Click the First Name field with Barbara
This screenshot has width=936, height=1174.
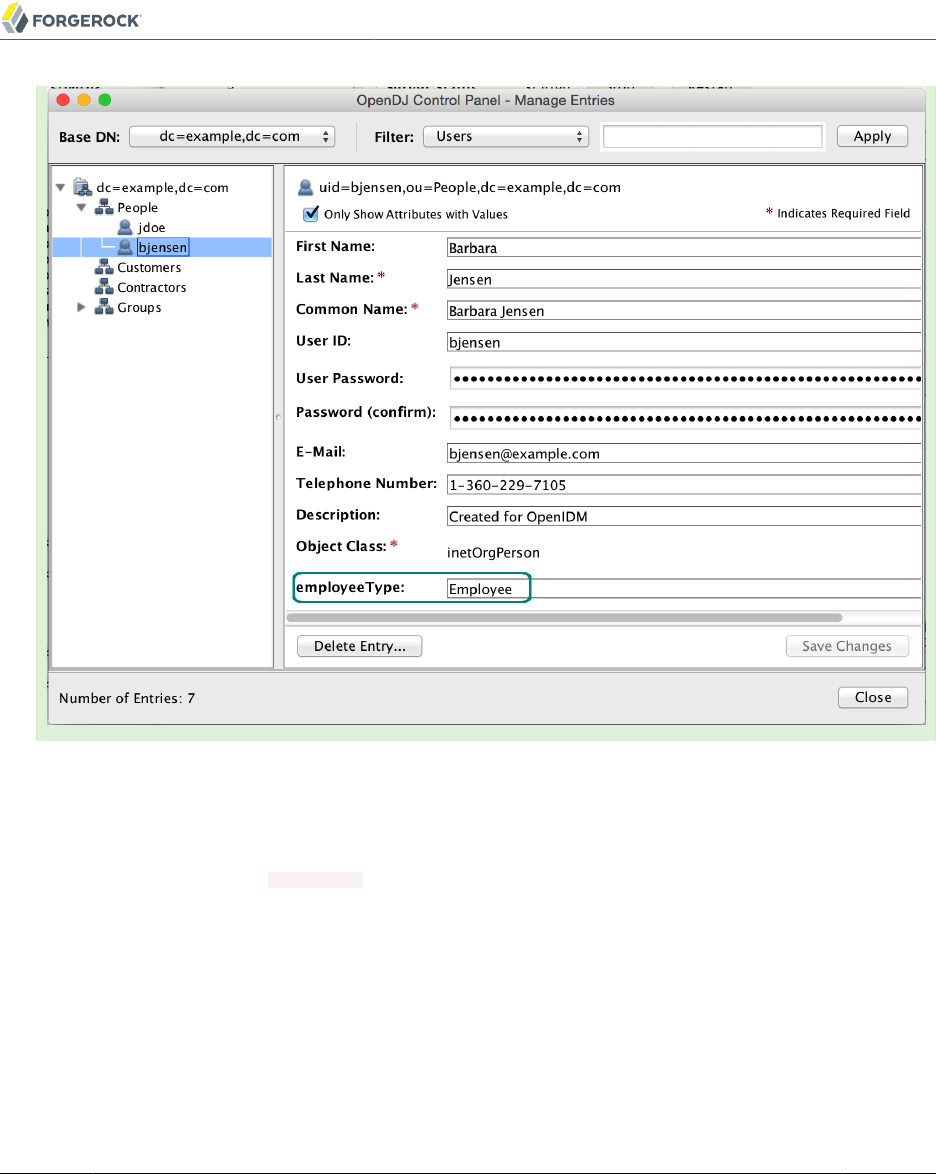pos(684,248)
